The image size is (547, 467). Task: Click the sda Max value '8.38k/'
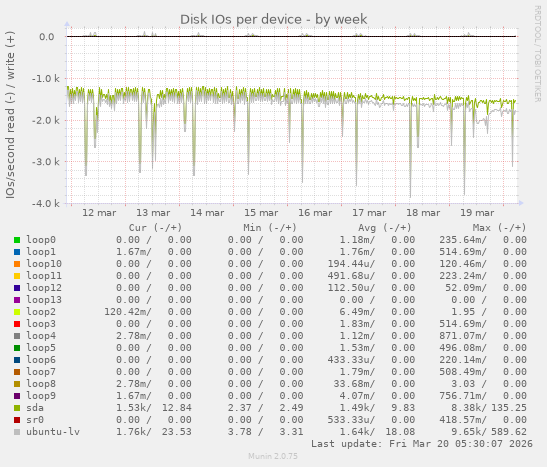(469, 407)
